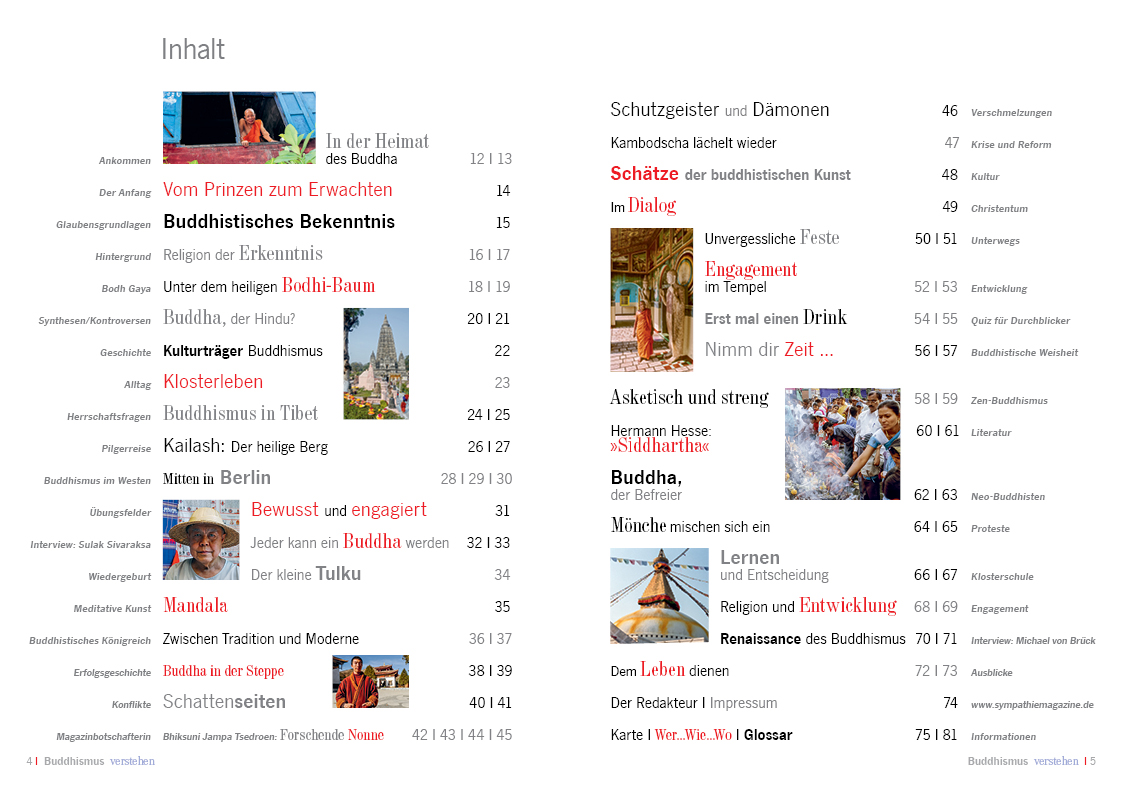Screen dimensions: 1123x794
Task: Click 'Engagement im Tempel' entry
Action: click(x=751, y=277)
